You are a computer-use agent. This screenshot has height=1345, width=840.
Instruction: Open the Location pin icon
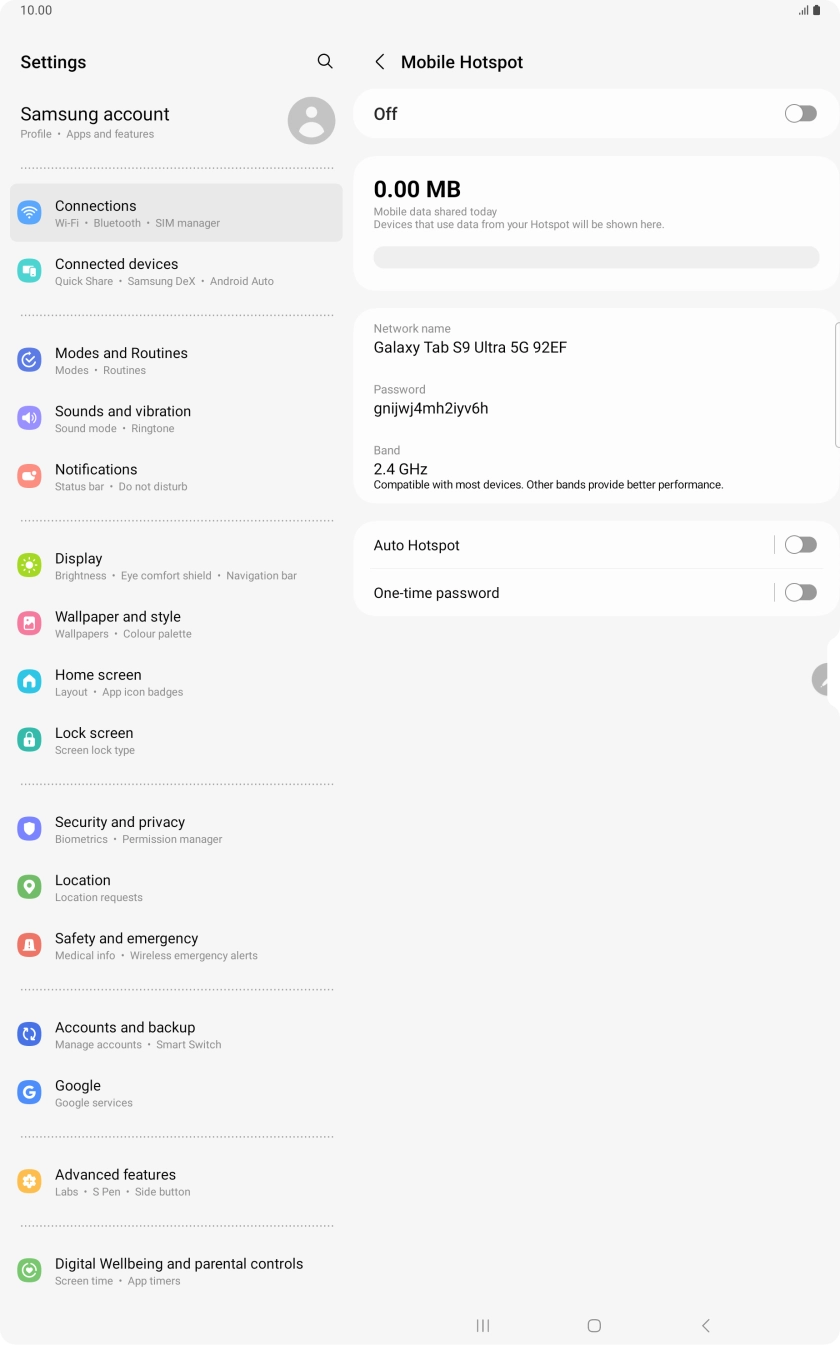click(29, 887)
